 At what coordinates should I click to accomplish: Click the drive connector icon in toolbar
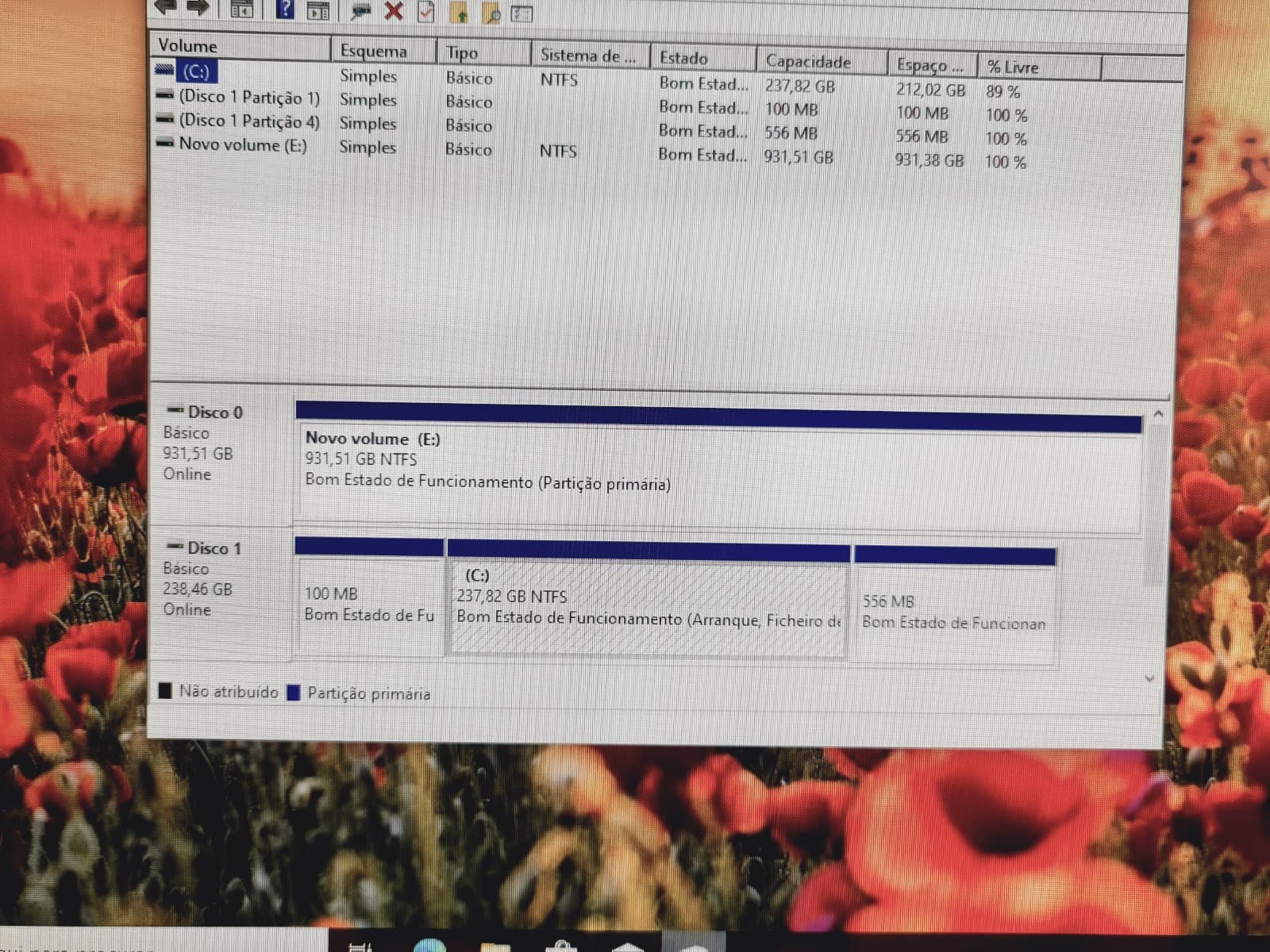[x=361, y=10]
